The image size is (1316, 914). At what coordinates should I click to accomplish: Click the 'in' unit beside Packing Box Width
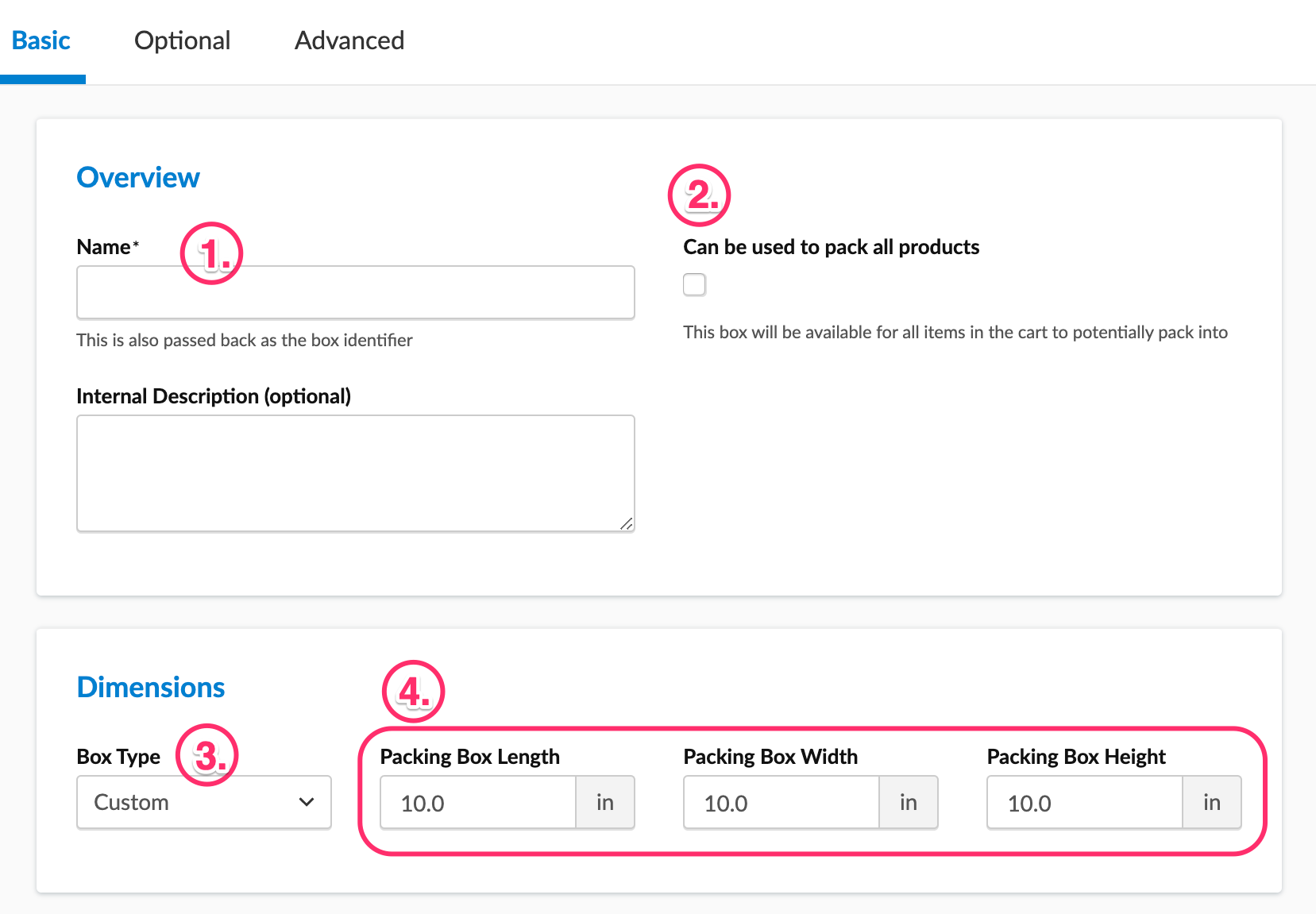click(909, 803)
